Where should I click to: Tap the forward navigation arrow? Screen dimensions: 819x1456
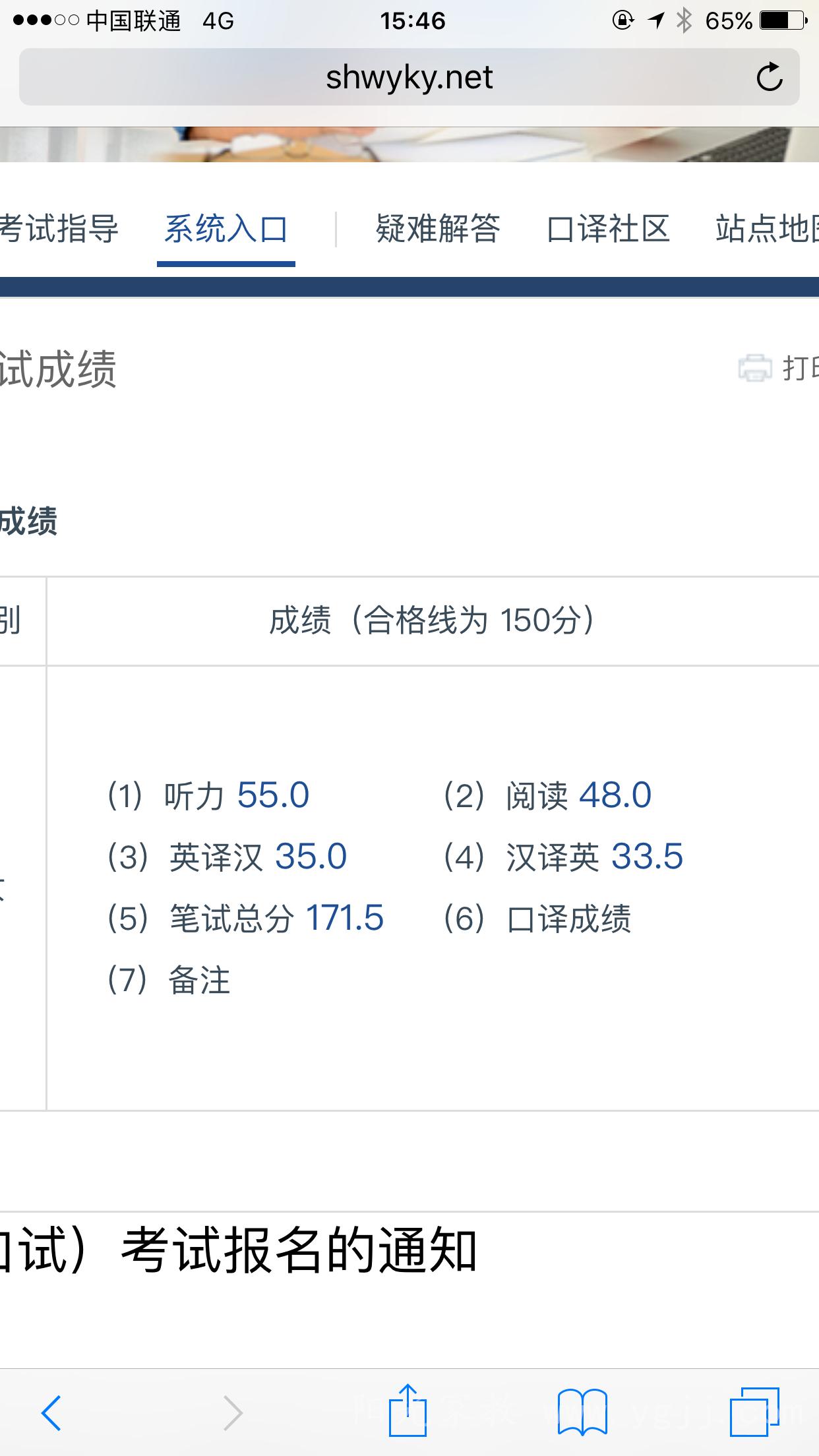click(x=232, y=1413)
